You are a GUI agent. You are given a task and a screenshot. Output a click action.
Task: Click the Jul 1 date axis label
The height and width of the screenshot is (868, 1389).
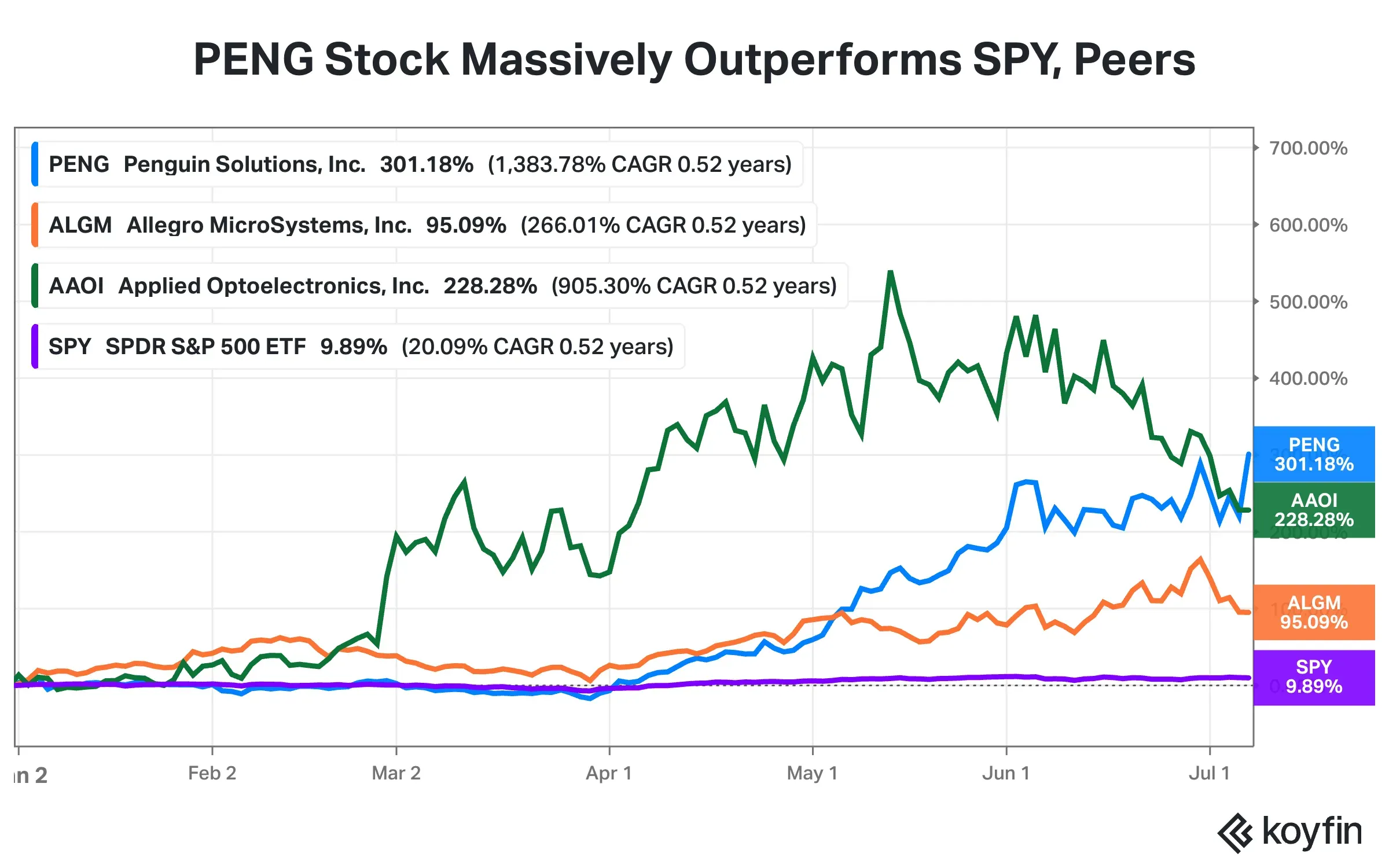[x=1209, y=773]
